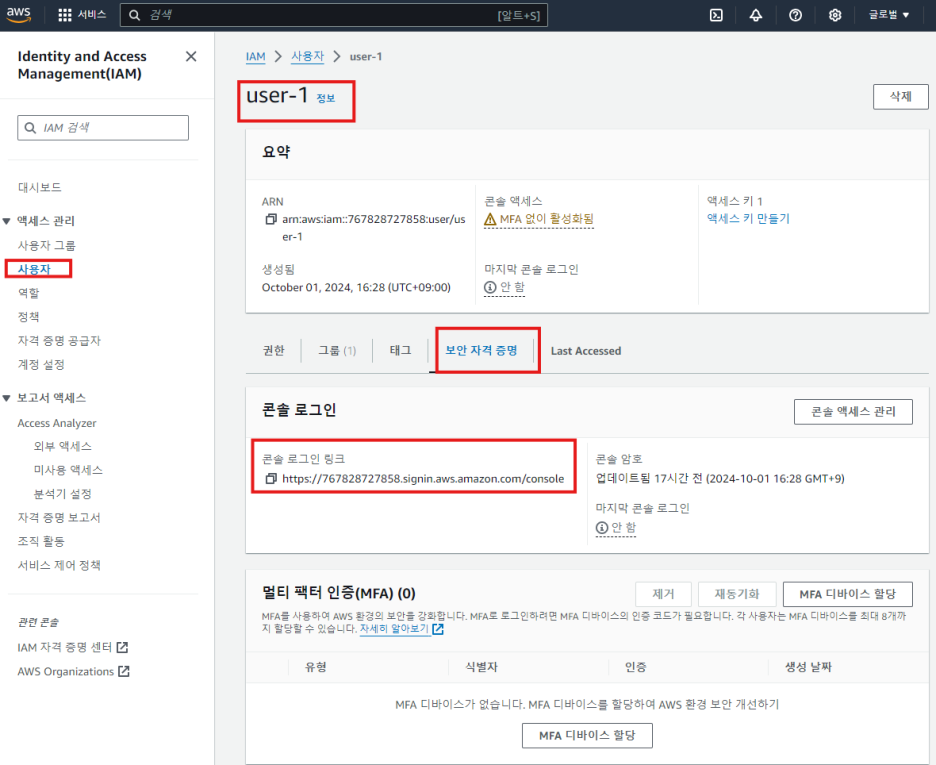This screenshot has height=765, width=936.
Task: Focus the IAM 검색 input field
Action: pos(103,128)
